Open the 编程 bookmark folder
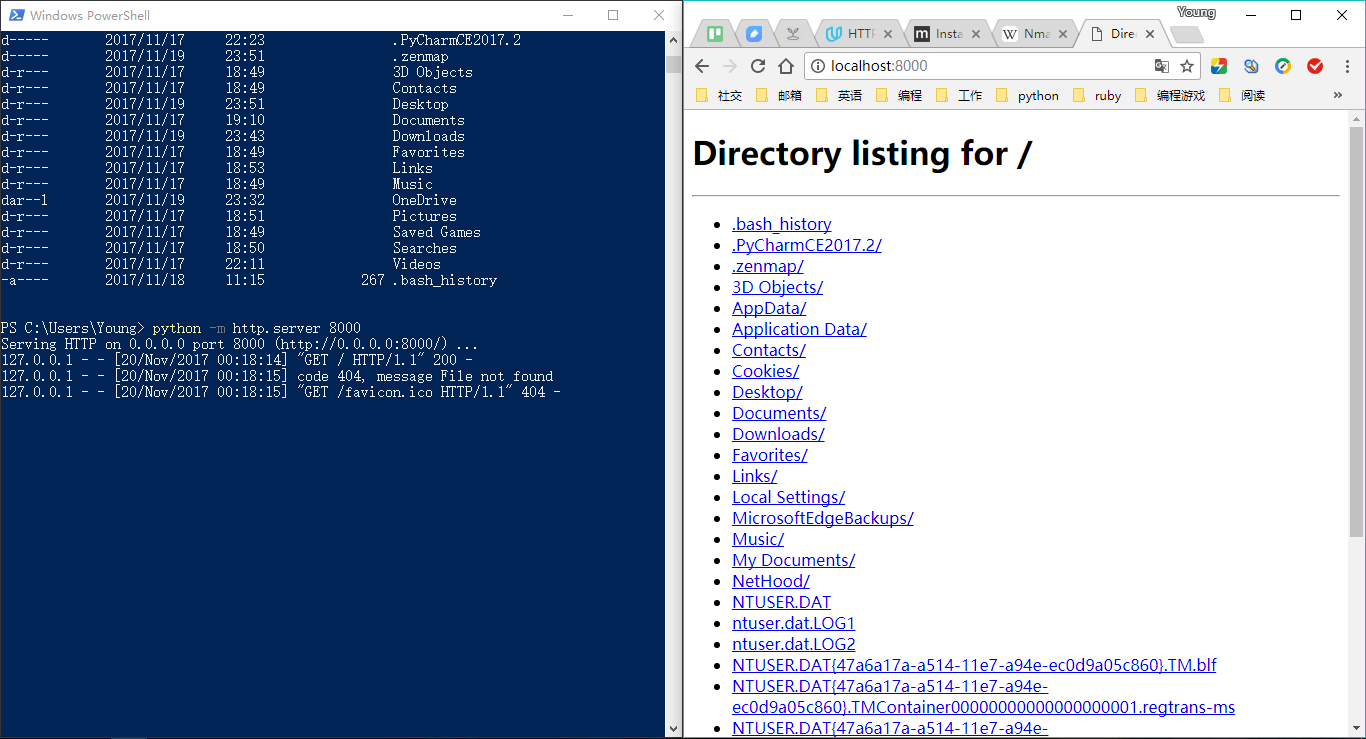 pyautogui.click(x=900, y=95)
